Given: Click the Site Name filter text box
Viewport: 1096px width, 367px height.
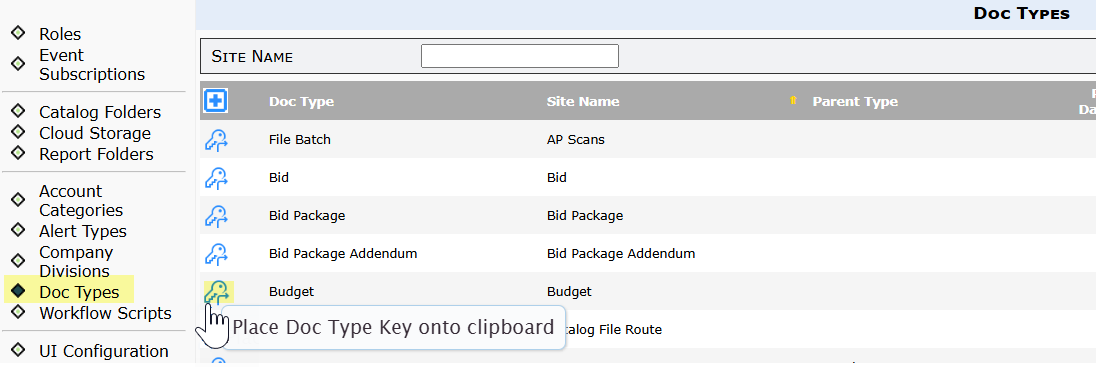Looking at the screenshot, I should [519, 56].
